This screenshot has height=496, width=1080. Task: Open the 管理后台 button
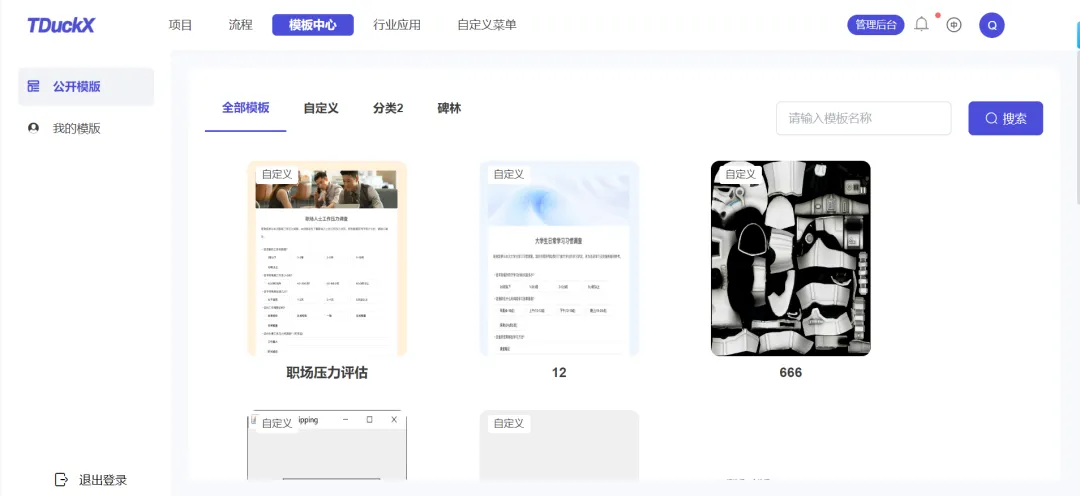point(875,25)
